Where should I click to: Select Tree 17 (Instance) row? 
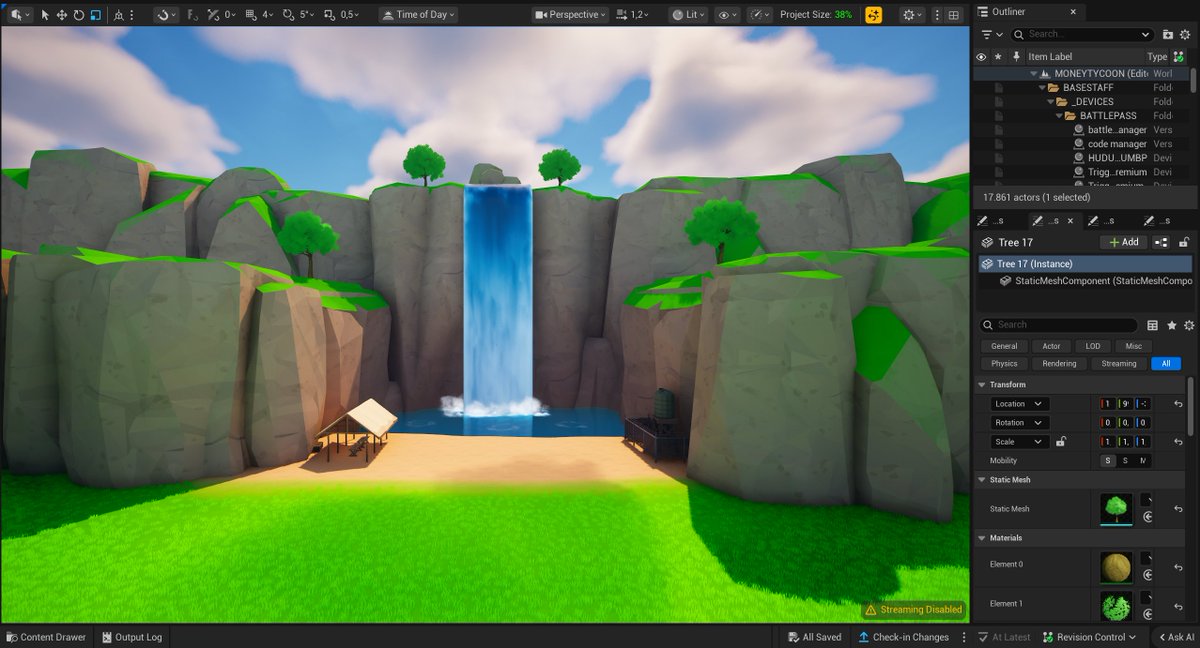click(1085, 264)
